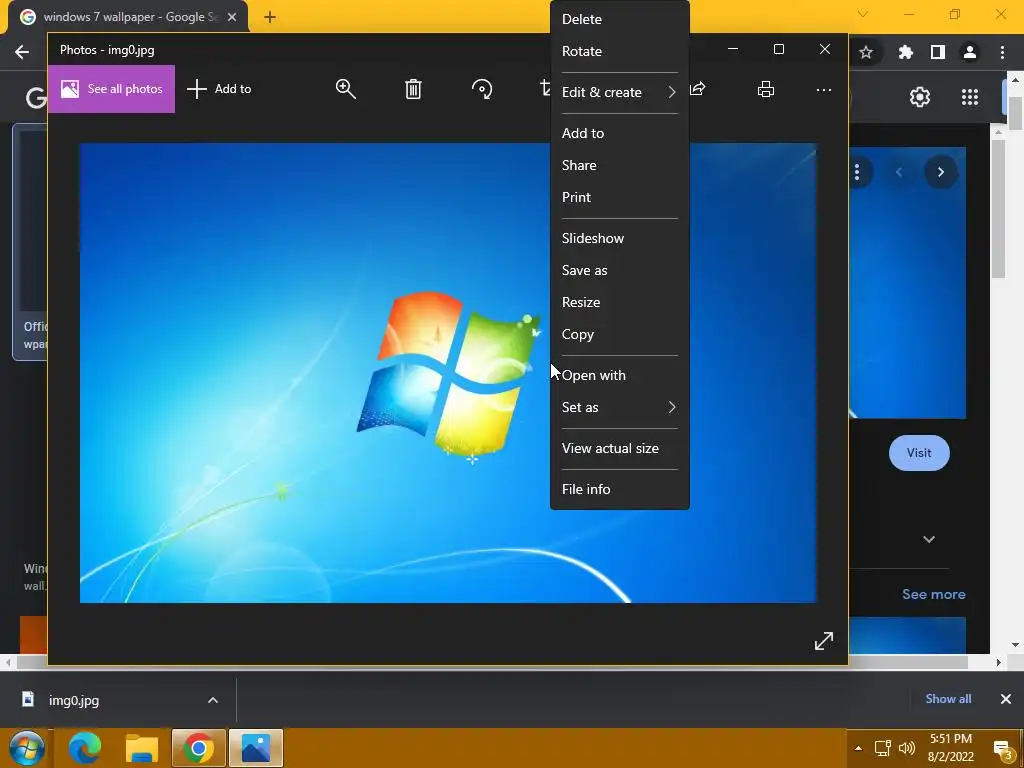Expand the Set as submenu
Screen dimensions: 1024x768
point(620,408)
